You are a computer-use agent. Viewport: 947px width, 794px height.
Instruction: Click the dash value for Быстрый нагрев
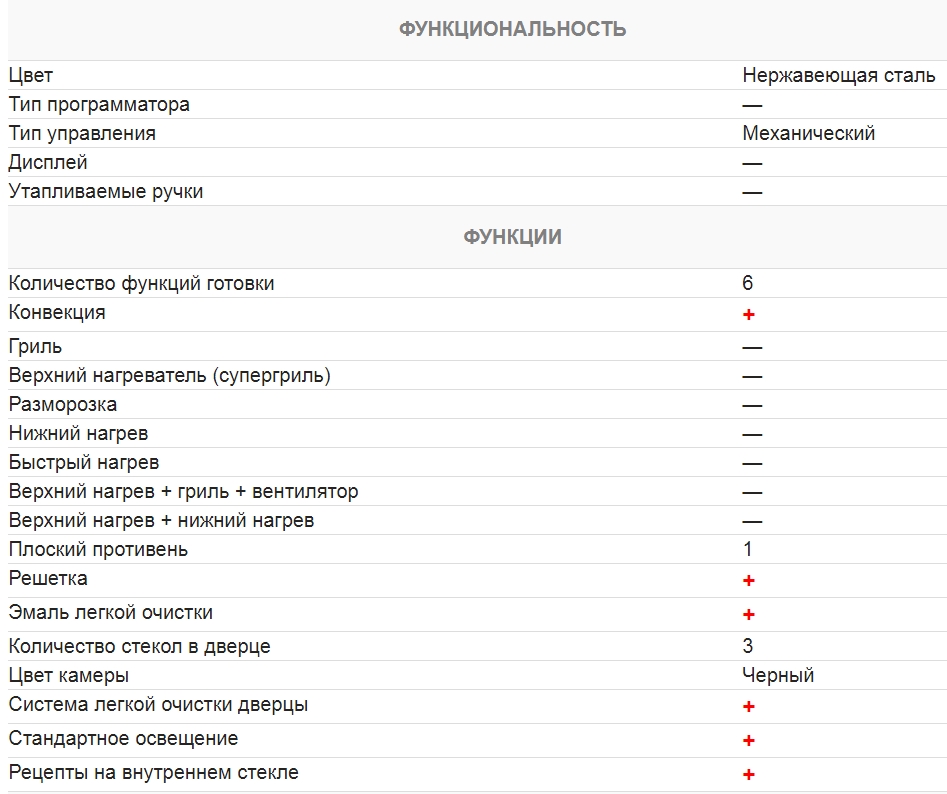(x=752, y=463)
